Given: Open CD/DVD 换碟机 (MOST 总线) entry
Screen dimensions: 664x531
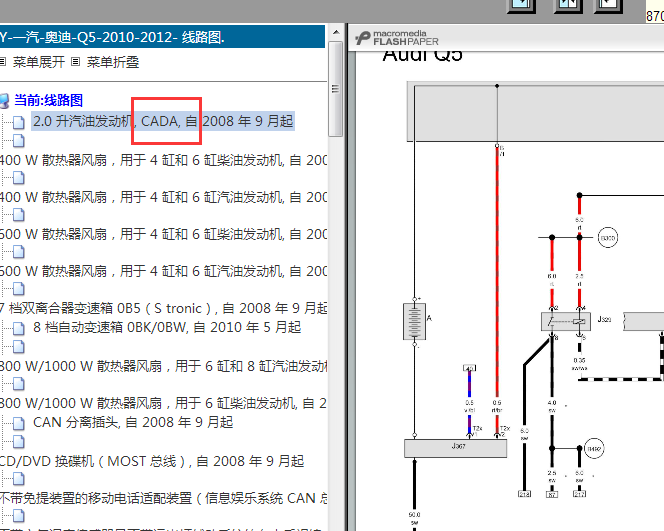Looking at the screenshot, I should [152, 461].
